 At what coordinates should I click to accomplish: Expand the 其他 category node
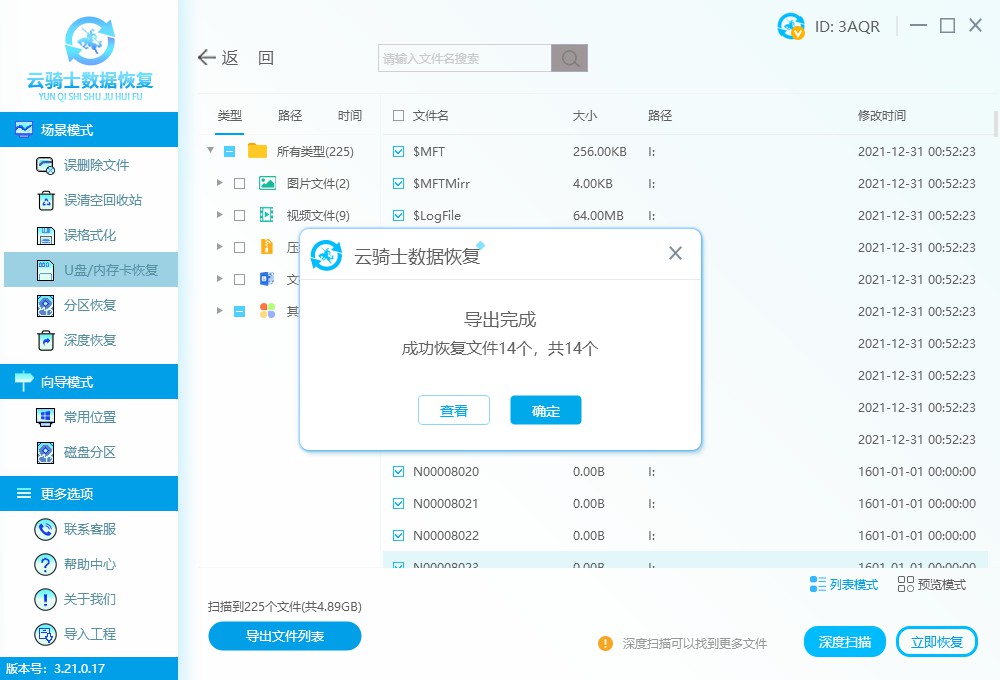[219, 311]
